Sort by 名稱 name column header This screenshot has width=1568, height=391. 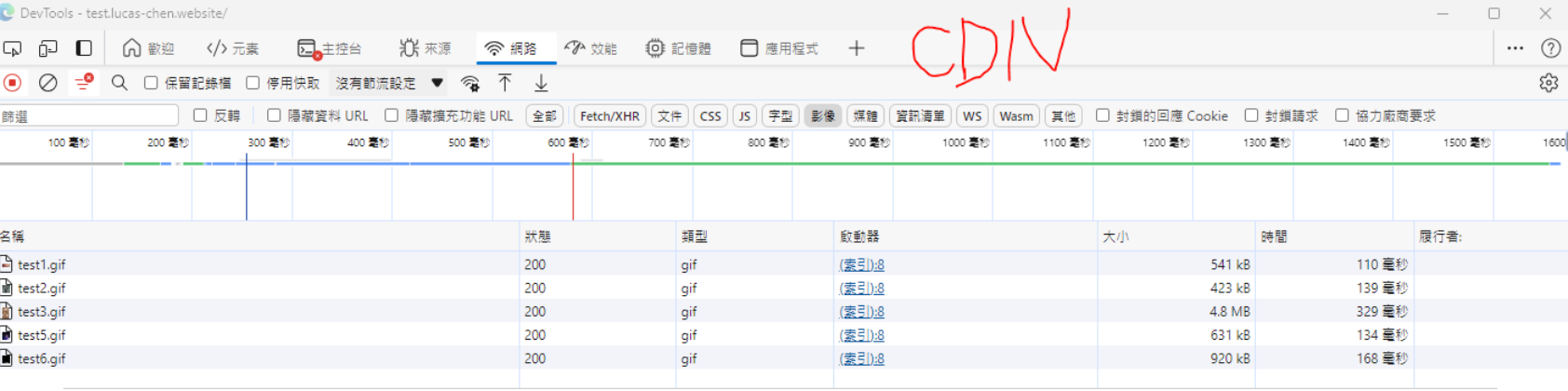pos(260,236)
